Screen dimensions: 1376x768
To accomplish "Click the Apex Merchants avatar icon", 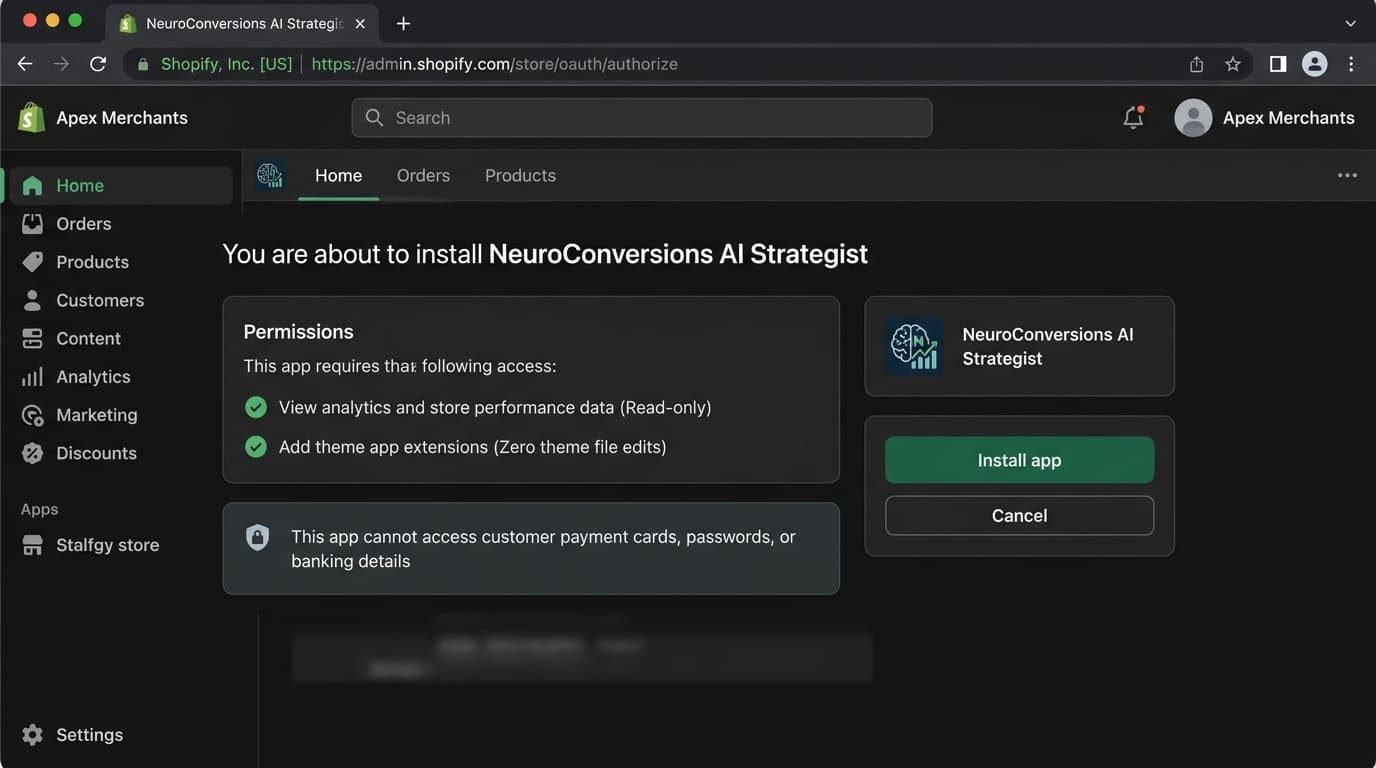I will click(x=1193, y=118).
